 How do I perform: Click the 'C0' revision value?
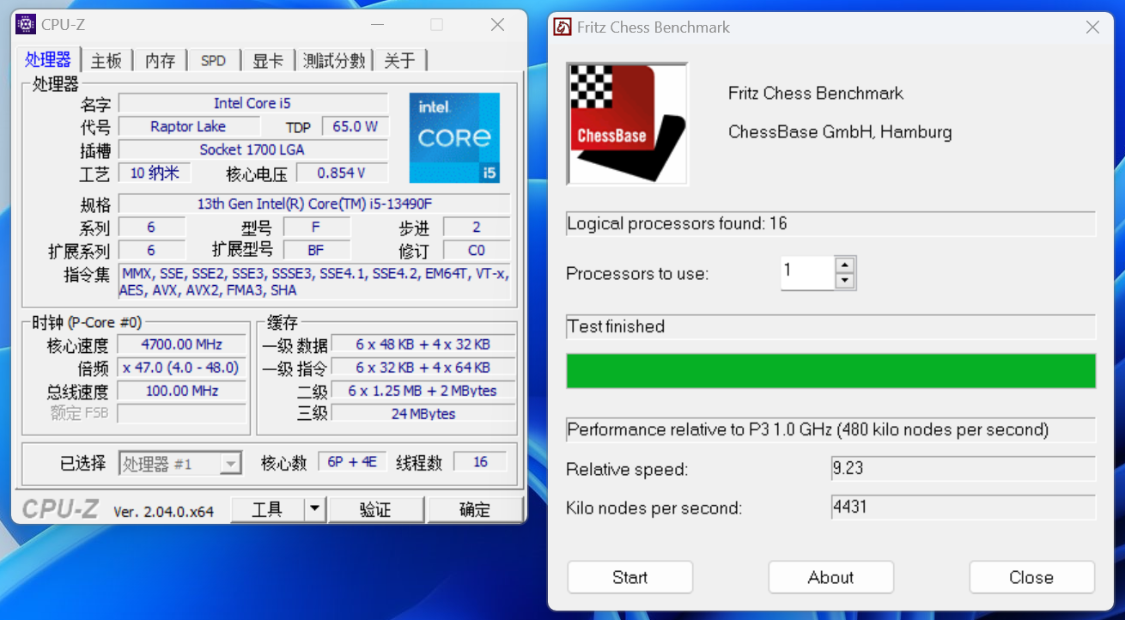pyautogui.click(x=476, y=250)
